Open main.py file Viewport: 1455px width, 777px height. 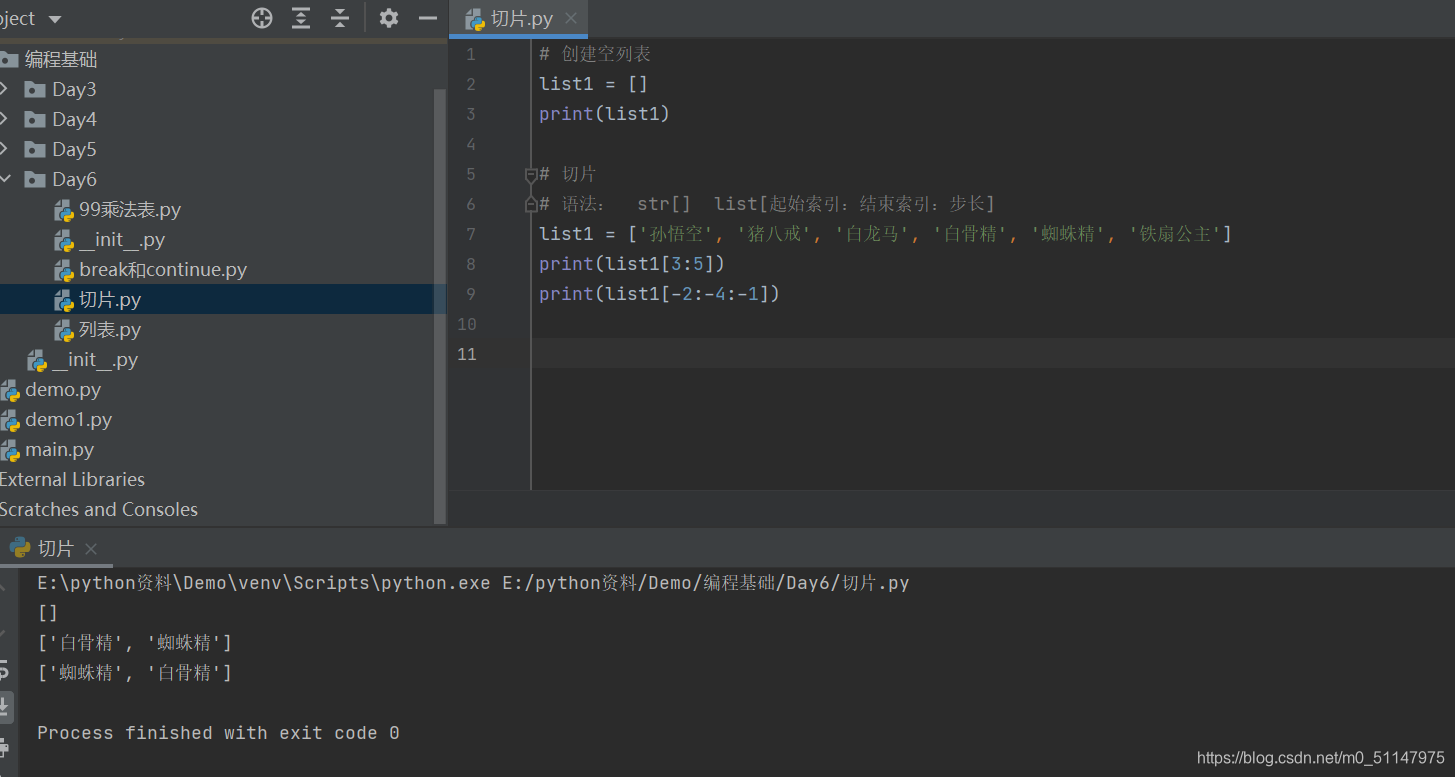(60, 449)
